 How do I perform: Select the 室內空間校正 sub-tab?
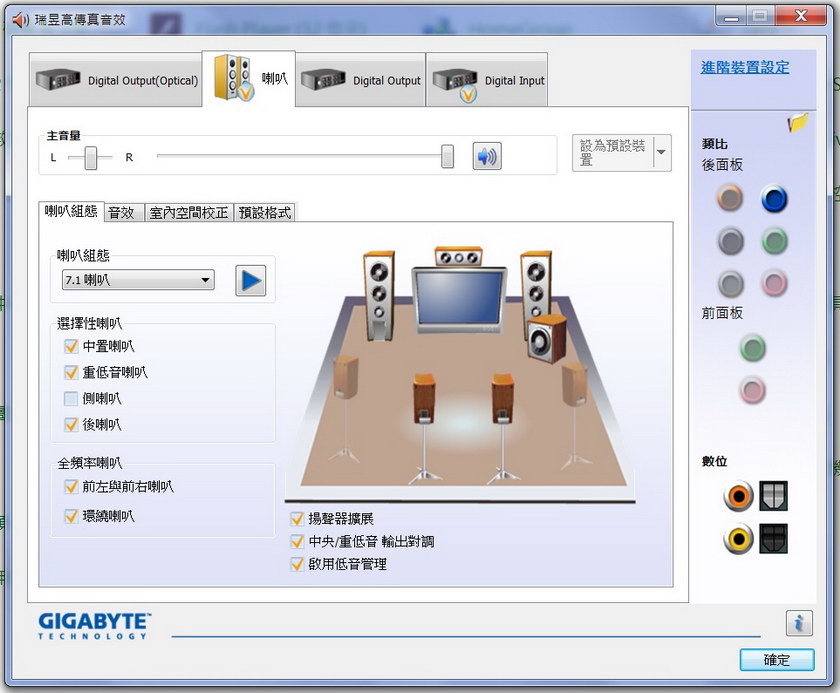[189, 213]
